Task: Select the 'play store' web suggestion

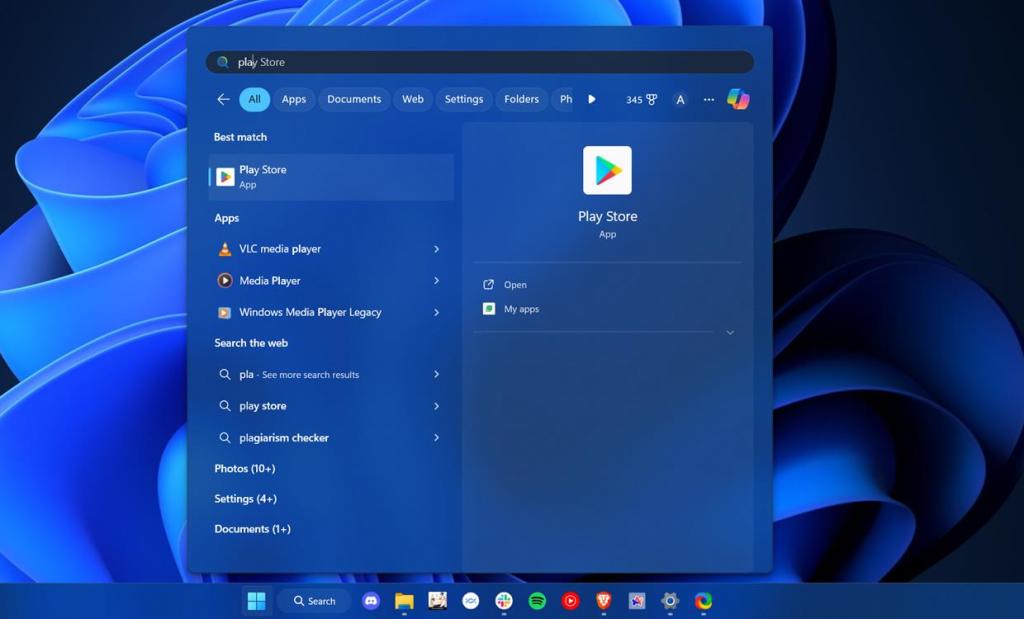Action: [330, 406]
